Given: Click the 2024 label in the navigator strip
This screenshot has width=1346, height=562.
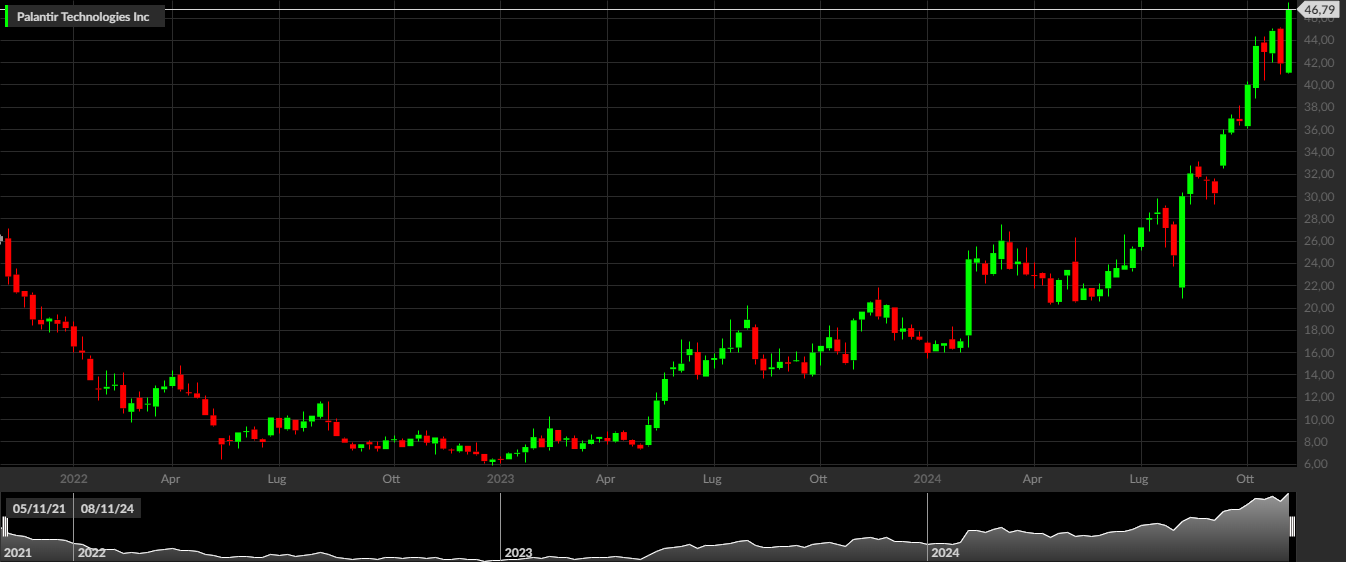Looking at the screenshot, I should pos(945,552).
